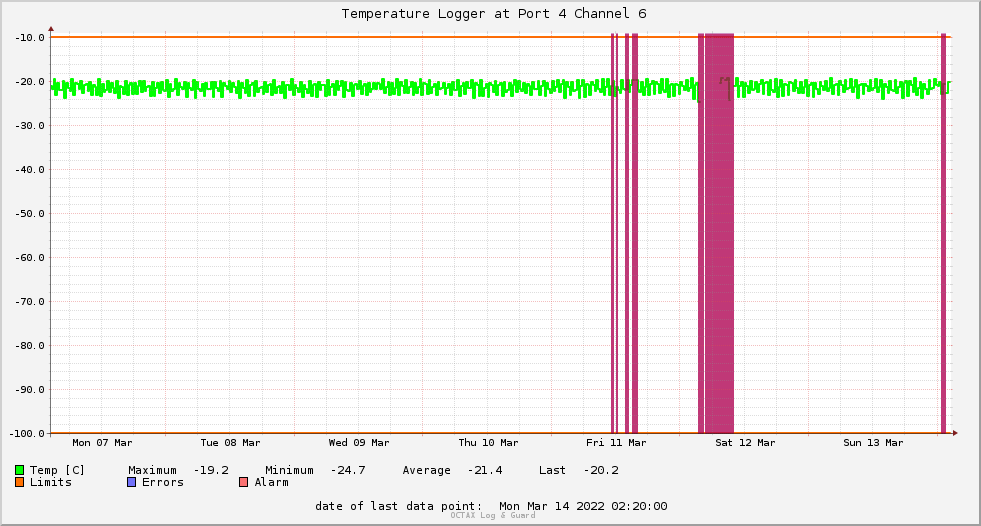Click the -30.0 y-axis label
Viewport: 981px width, 526px height.
point(29,126)
